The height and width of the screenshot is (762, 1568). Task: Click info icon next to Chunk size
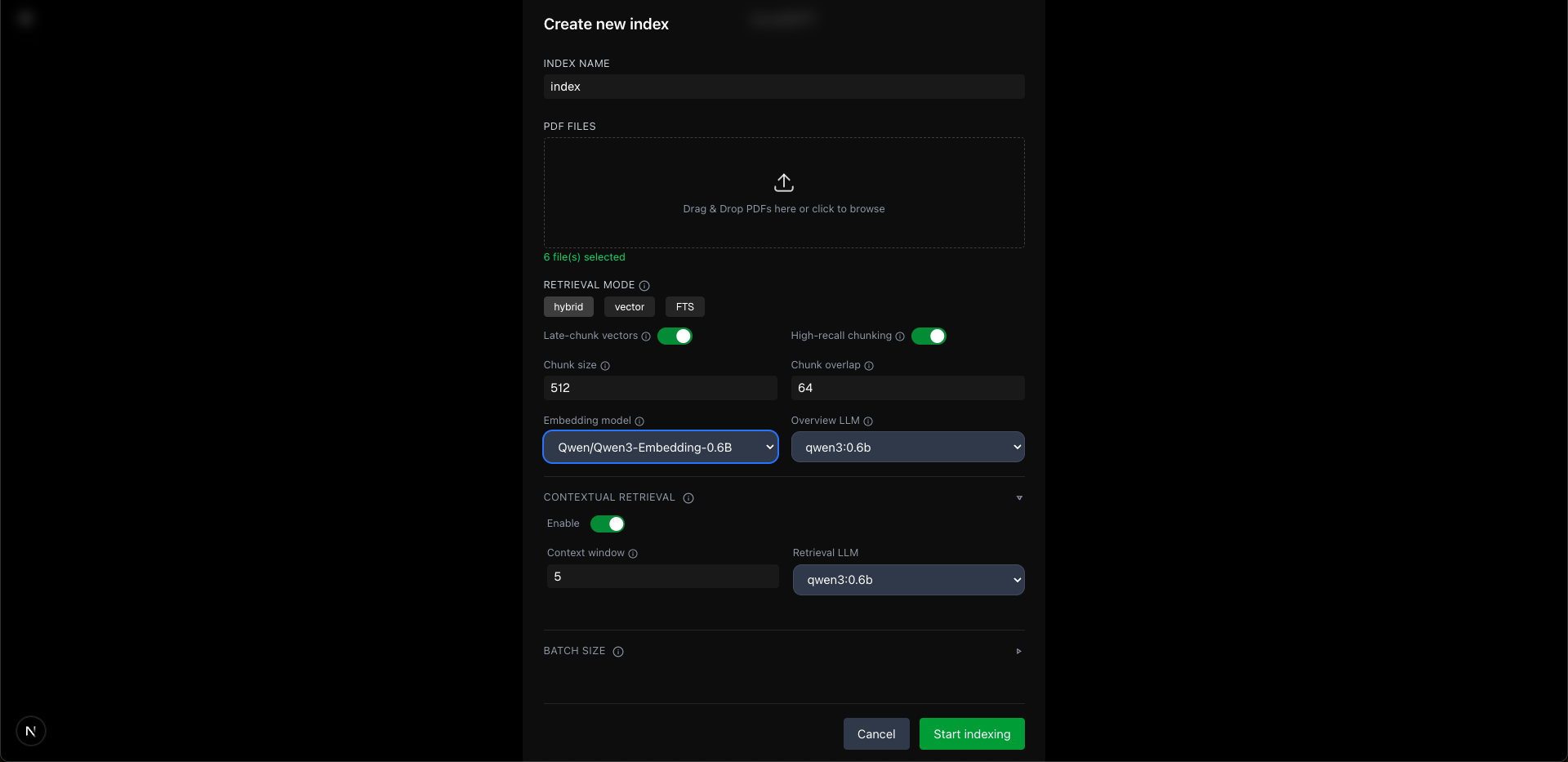(605, 366)
